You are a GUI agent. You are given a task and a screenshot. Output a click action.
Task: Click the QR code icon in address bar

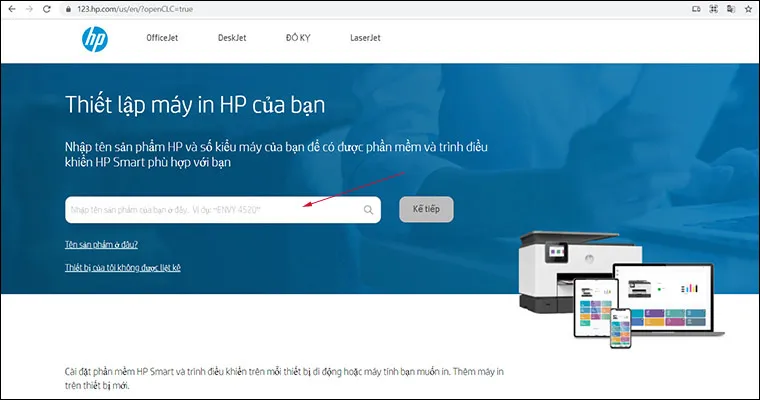click(x=713, y=9)
